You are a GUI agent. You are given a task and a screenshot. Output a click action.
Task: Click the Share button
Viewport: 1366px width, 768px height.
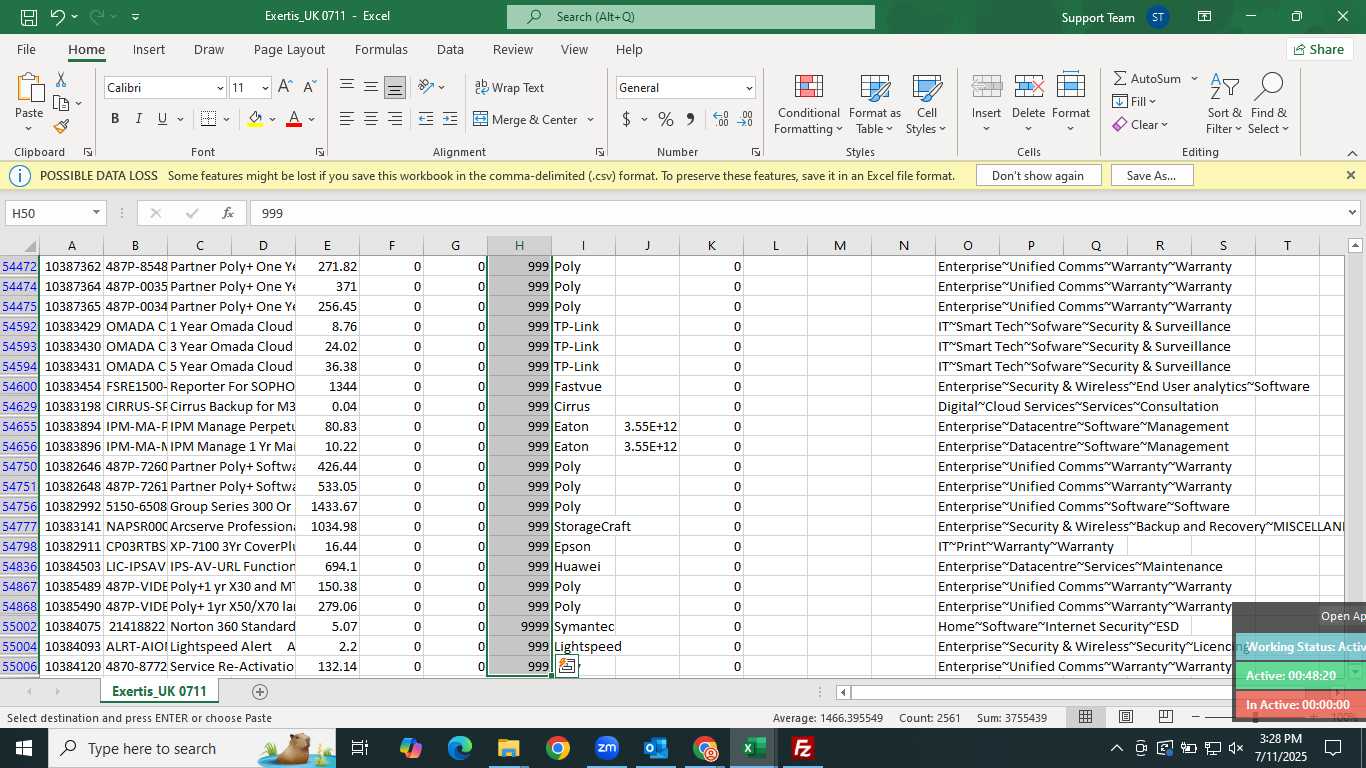pyautogui.click(x=1319, y=49)
